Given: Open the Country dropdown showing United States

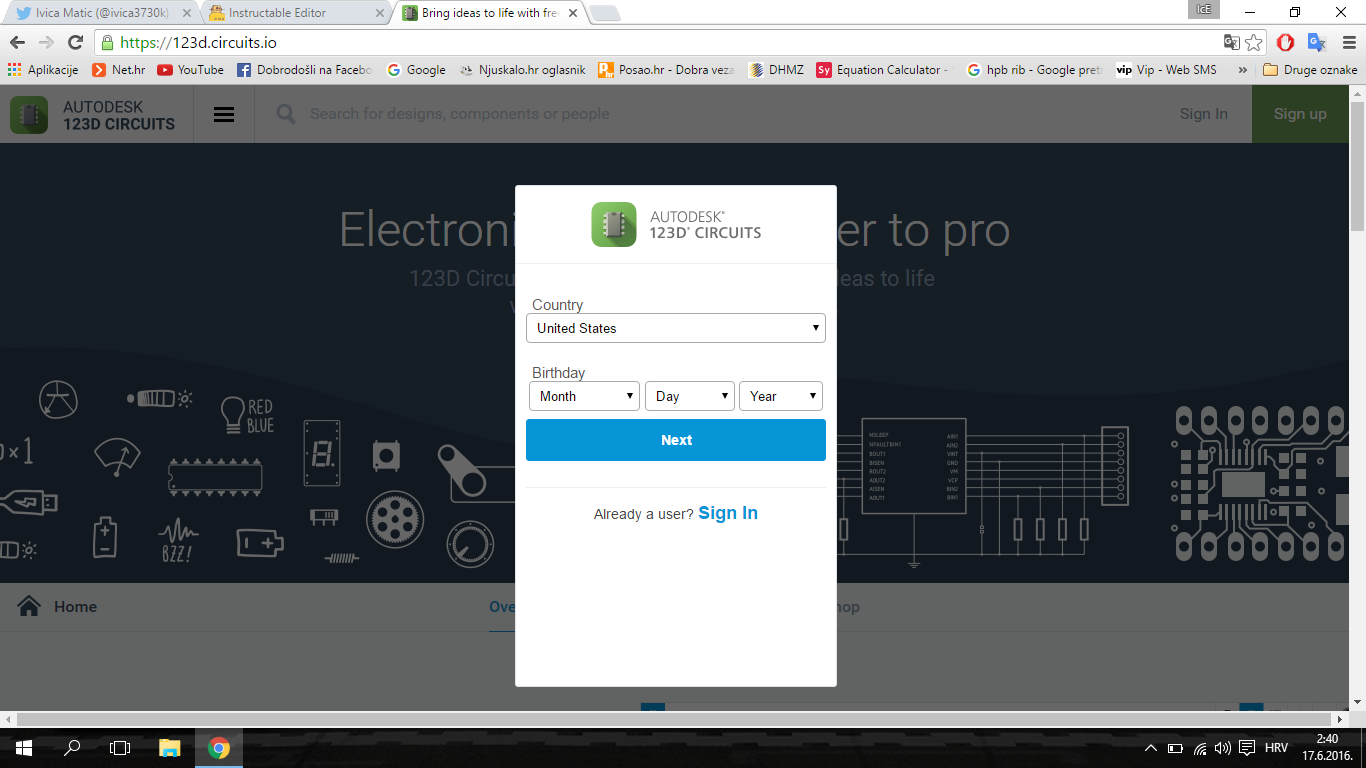Looking at the screenshot, I should pos(675,328).
